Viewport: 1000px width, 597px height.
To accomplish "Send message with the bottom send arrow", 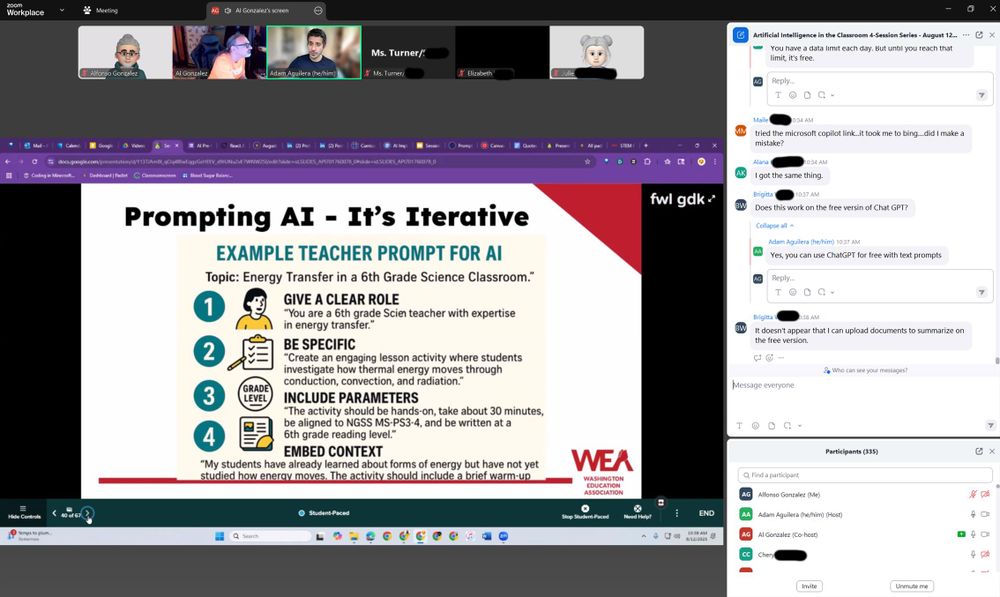I will (x=990, y=425).
